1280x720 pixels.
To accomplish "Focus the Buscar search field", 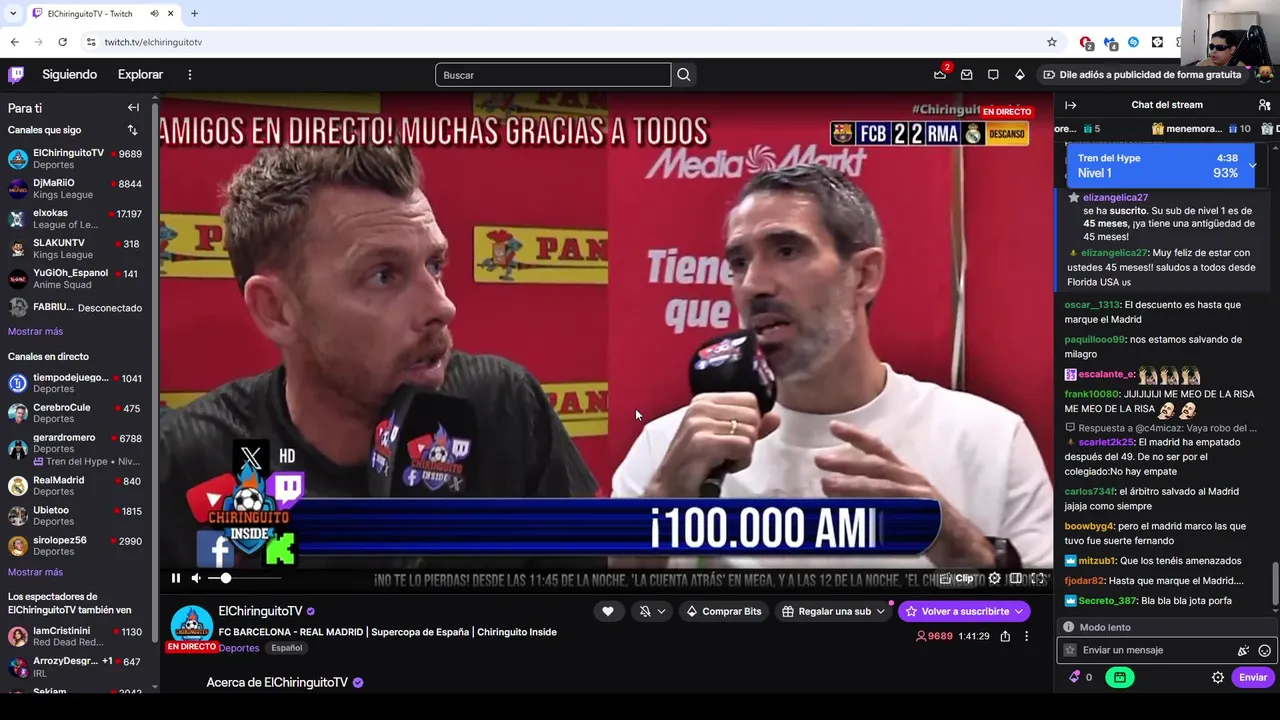I will pyautogui.click(x=553, y=75).
